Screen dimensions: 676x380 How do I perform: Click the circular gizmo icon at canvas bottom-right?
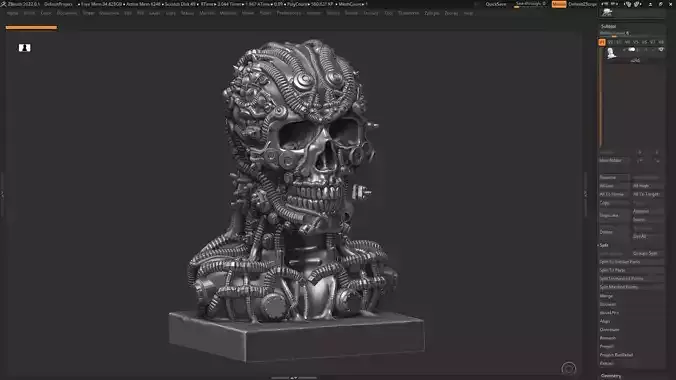coord(569,369)
